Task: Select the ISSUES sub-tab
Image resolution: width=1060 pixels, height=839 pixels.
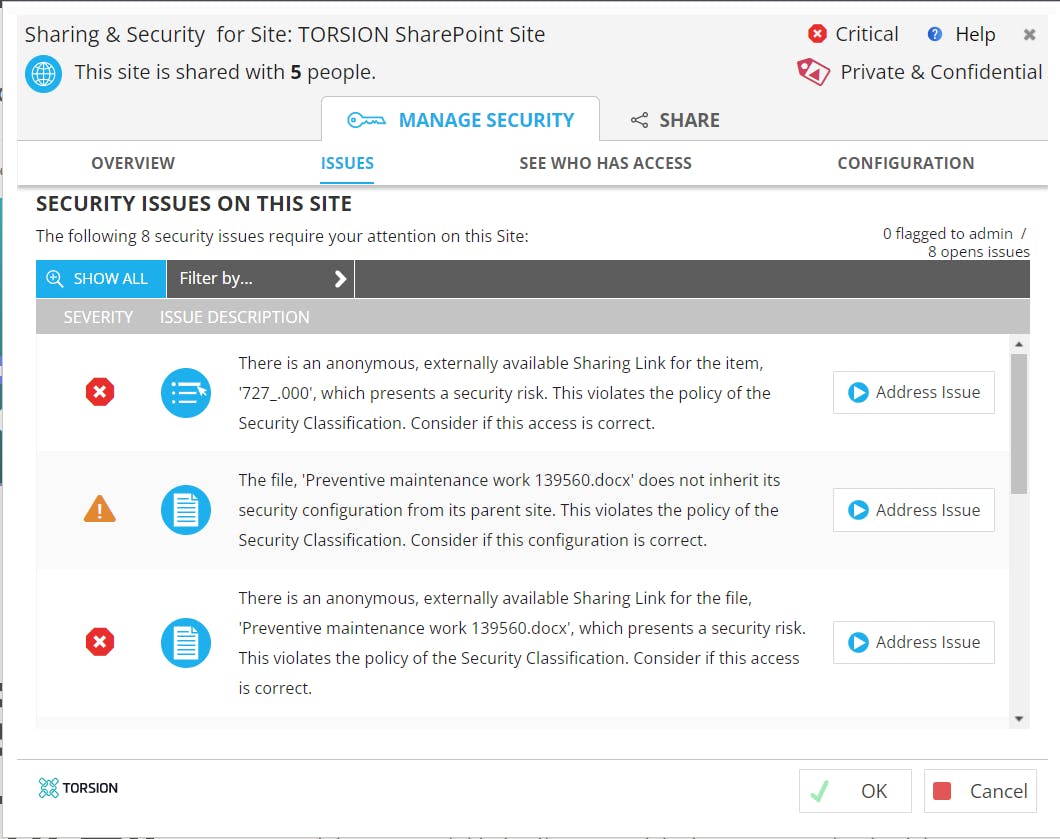Action: tap(347, 163)
